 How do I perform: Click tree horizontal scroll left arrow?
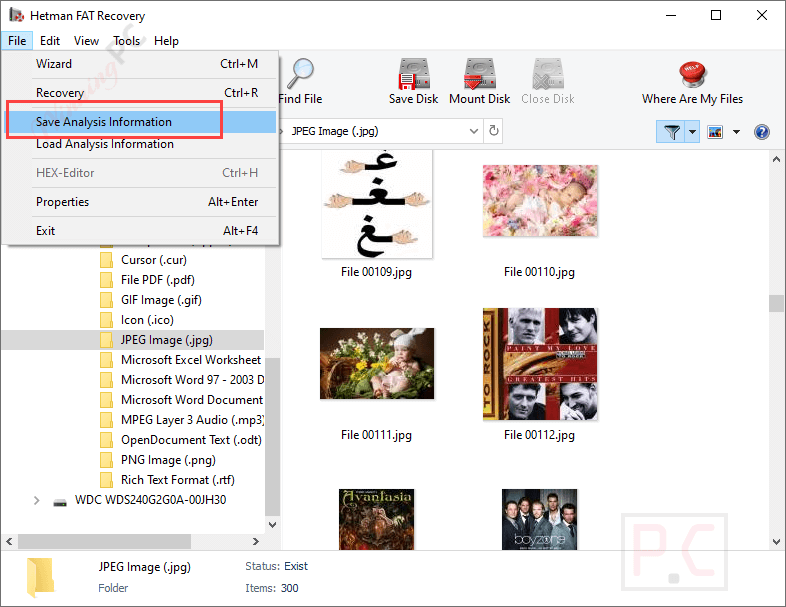[x=9, y=541]
